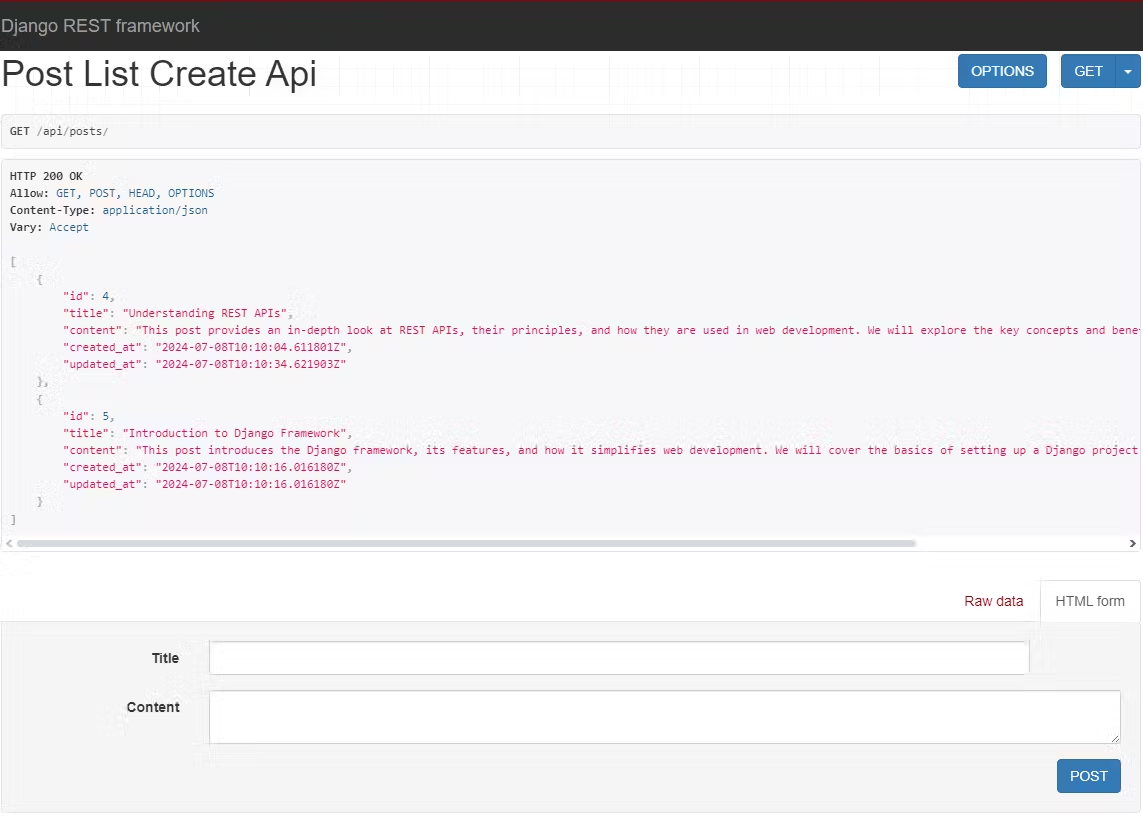
Task: Select the Post List Create Api heading
Action: 159,73
